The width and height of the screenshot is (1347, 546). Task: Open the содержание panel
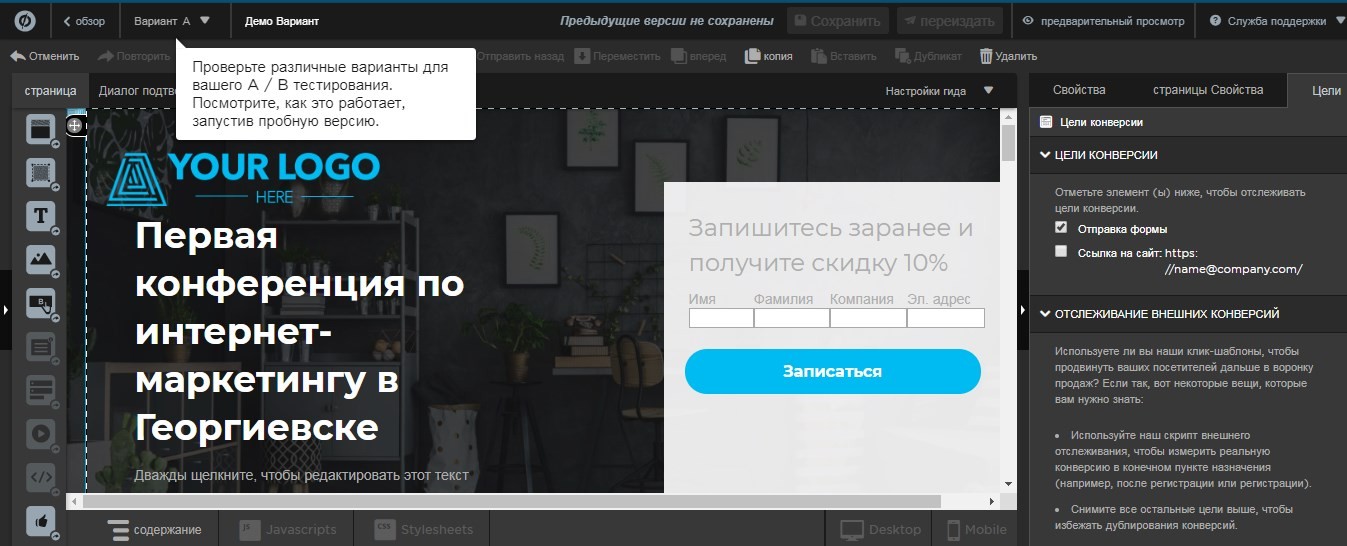[155, 529]
